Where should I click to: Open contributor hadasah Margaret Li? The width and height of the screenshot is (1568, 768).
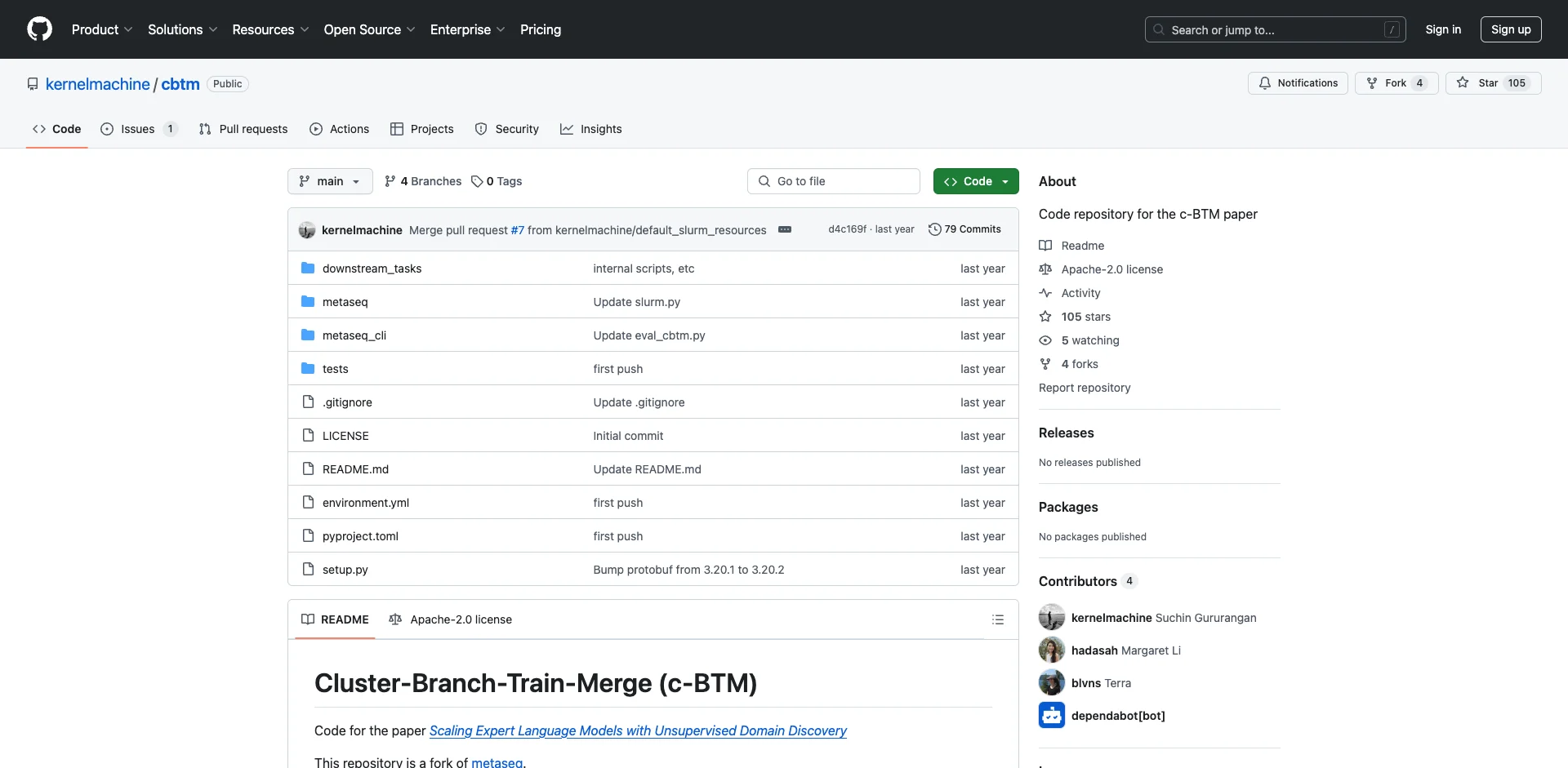1125,650
